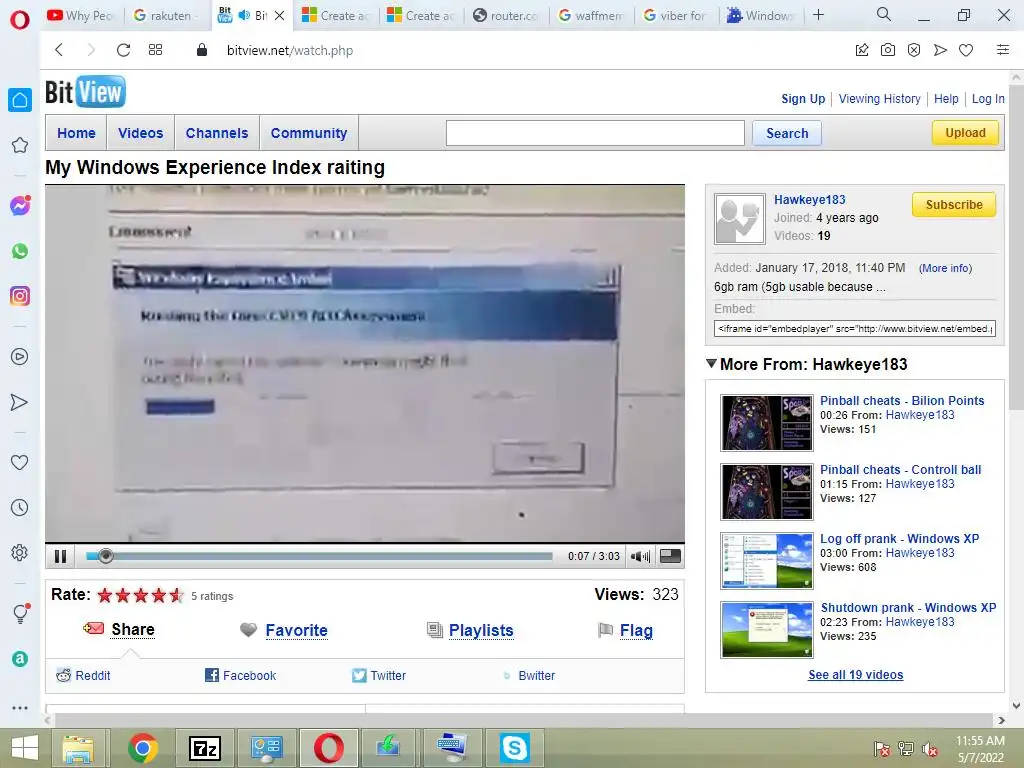Mute the video volume icon

pyautogui.click(x=640, y=556)
